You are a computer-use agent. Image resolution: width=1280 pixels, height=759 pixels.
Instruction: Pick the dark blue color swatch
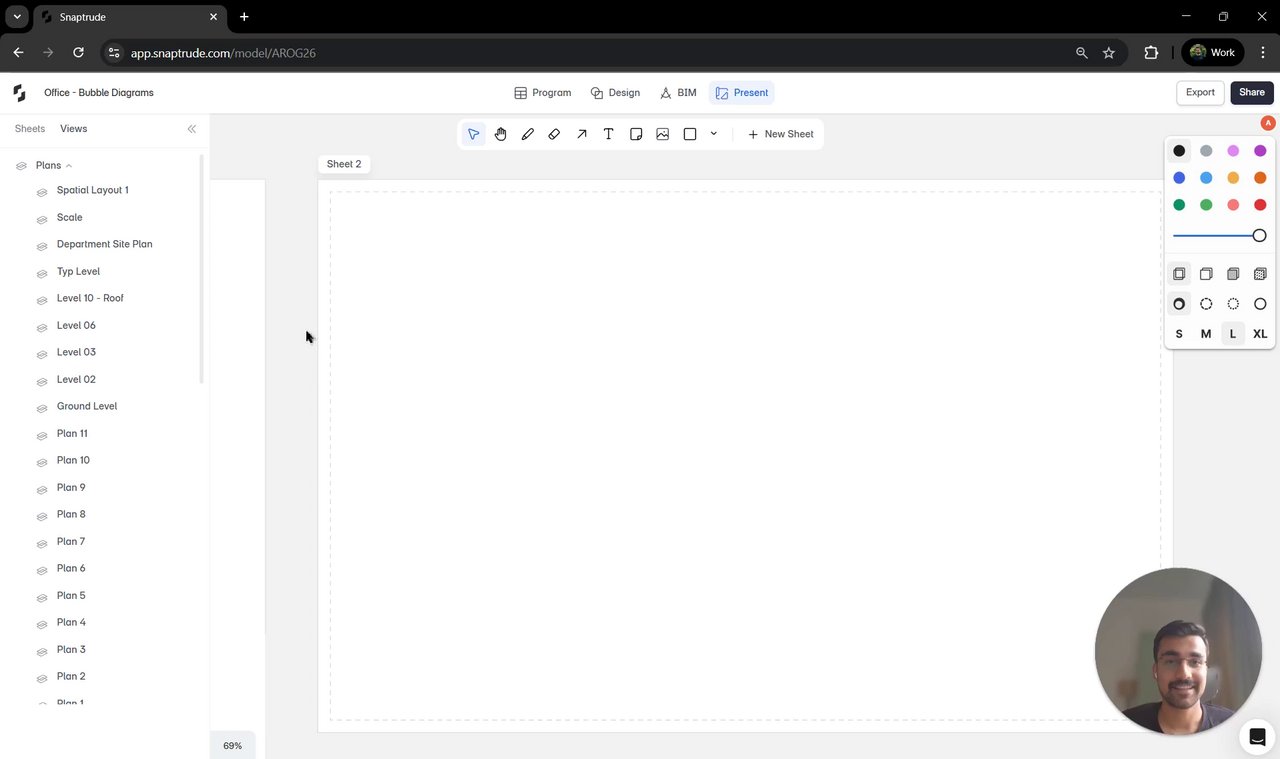tap(1179, 178)
